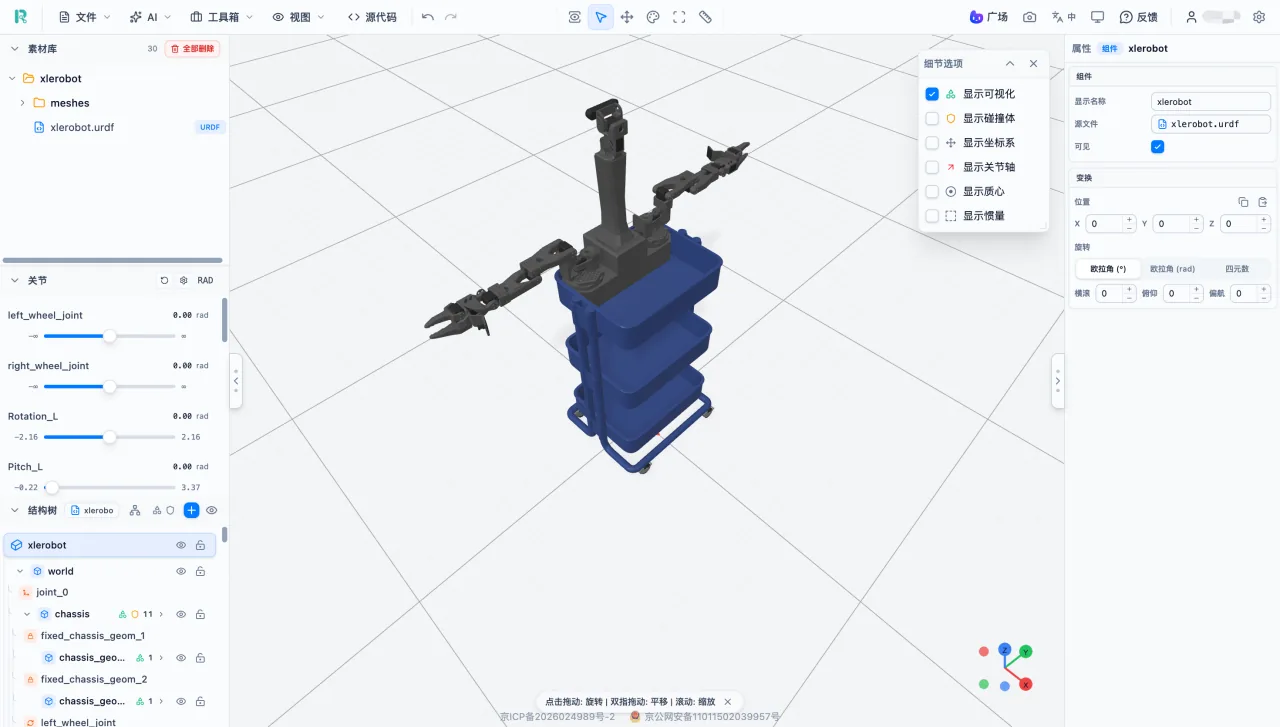Screen dimensions: 1280x727
Task: Select the pointer selection tool
Action: pos(601,17)
